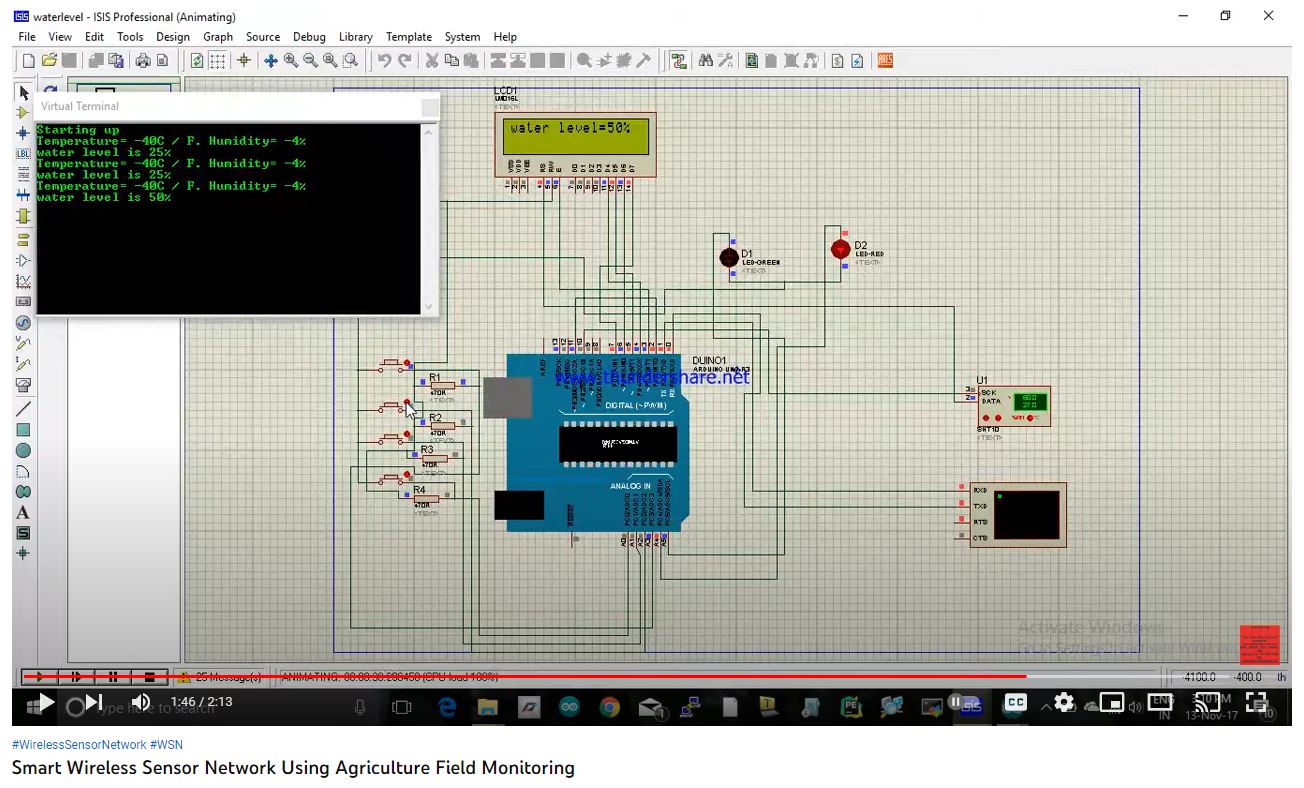The width and height of the screenshot is (1304, 788).
Task: Select the Subcircuit tool
Action: 23,217
